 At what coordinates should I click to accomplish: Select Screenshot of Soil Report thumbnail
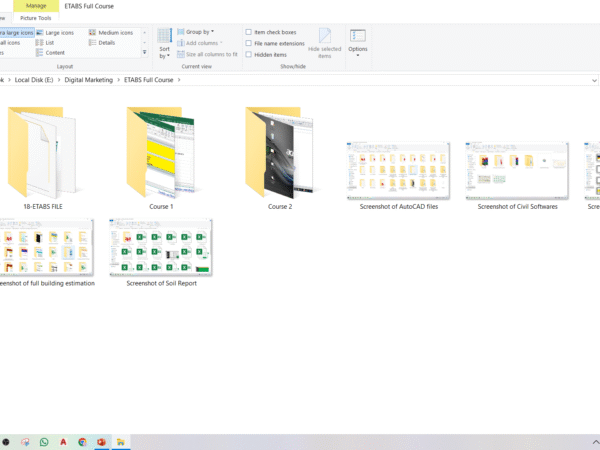(161, 248)
